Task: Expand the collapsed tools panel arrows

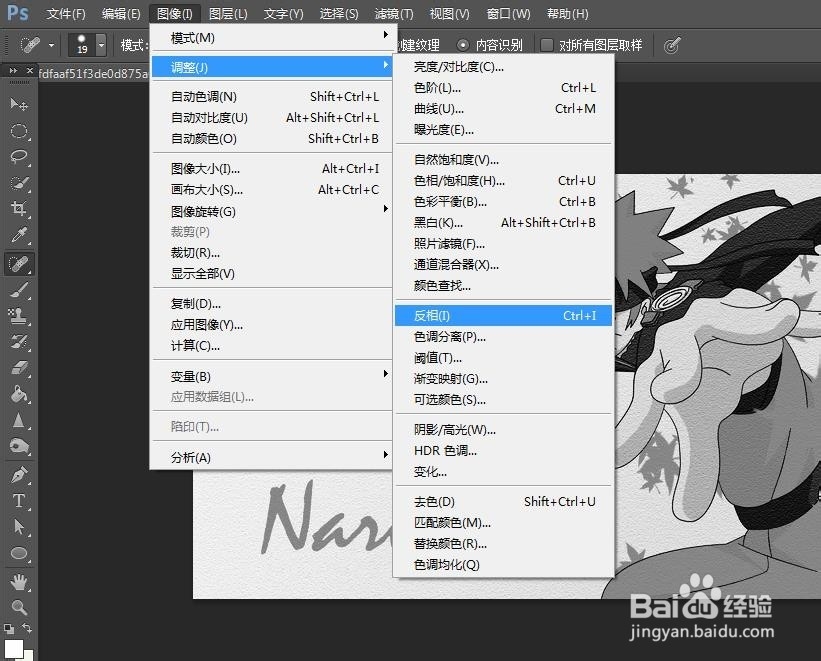Action: [14, 70]
